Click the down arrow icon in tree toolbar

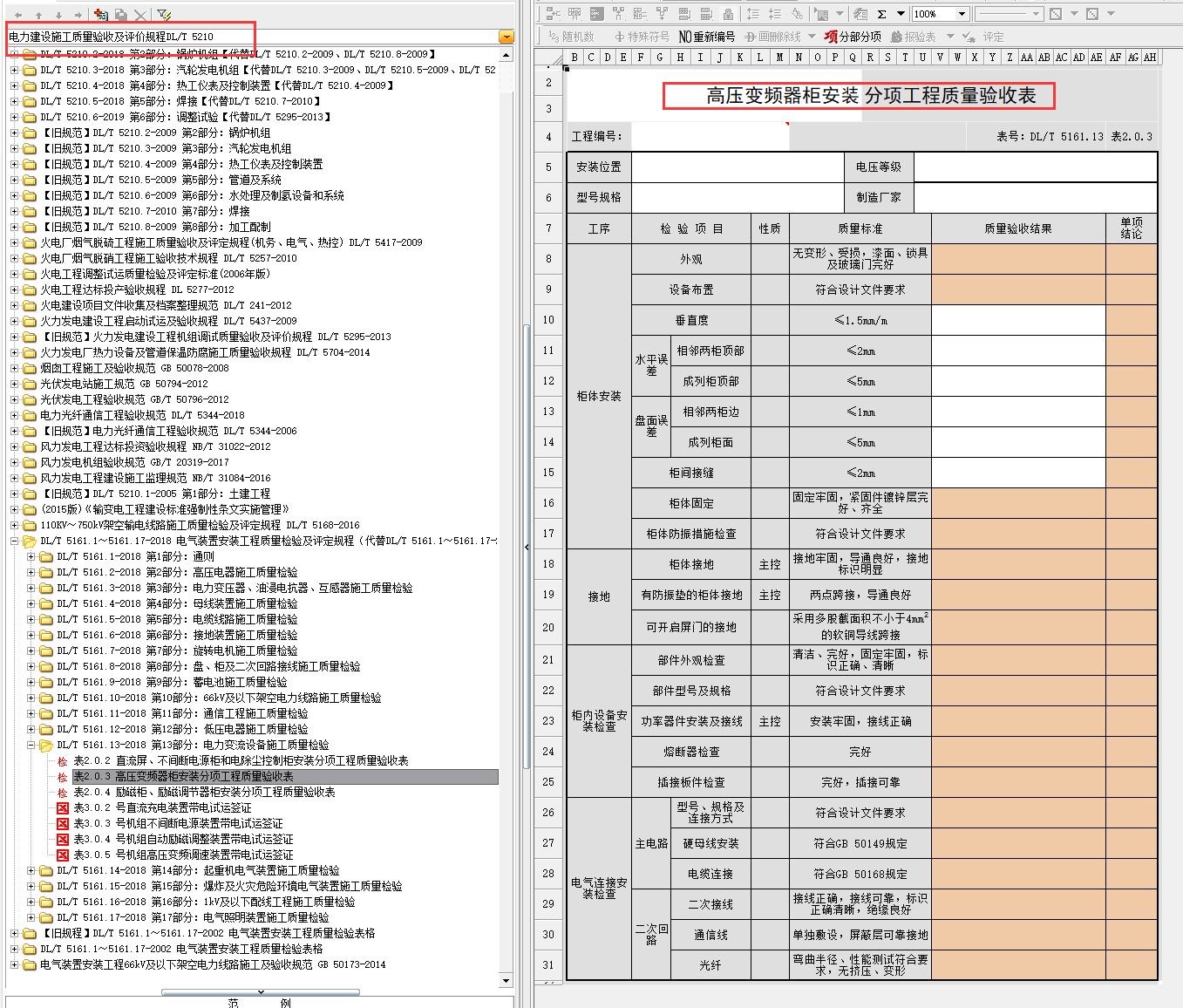pyautogui.click(x=58, y=15)
